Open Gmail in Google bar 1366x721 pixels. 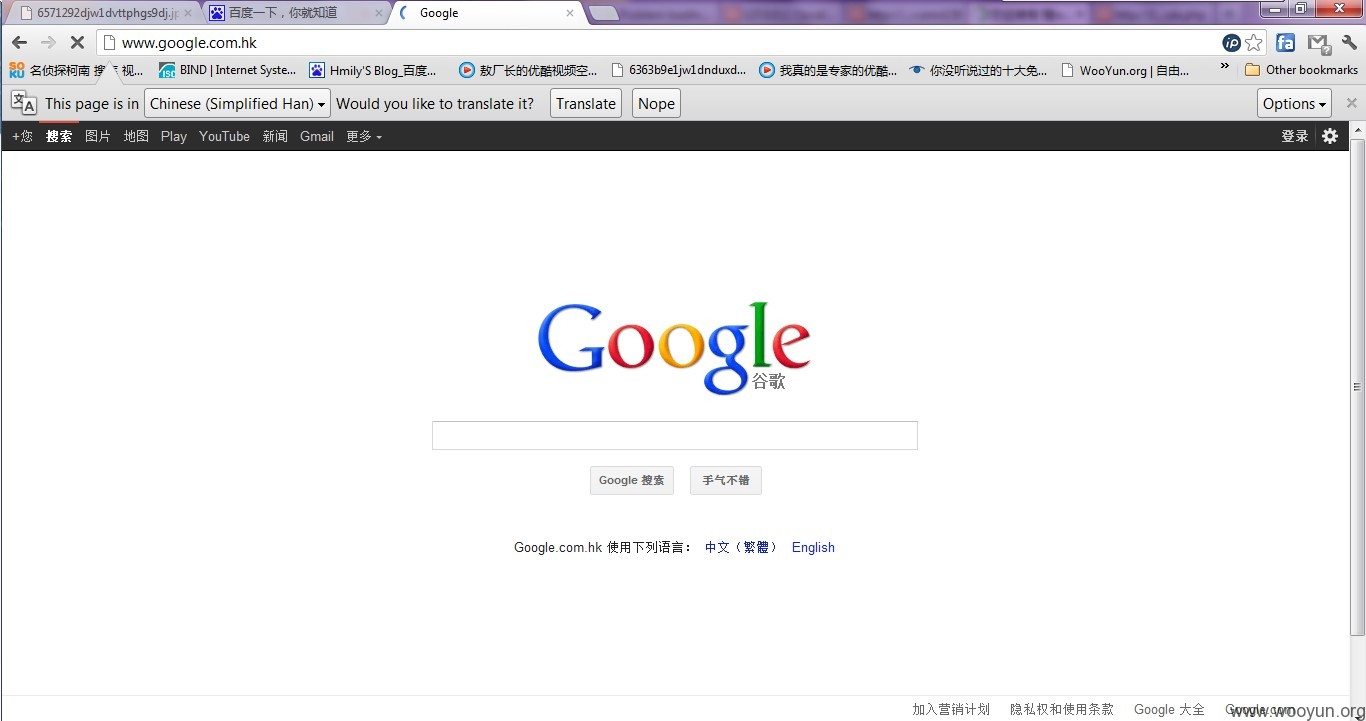click(x=317, y=136)
